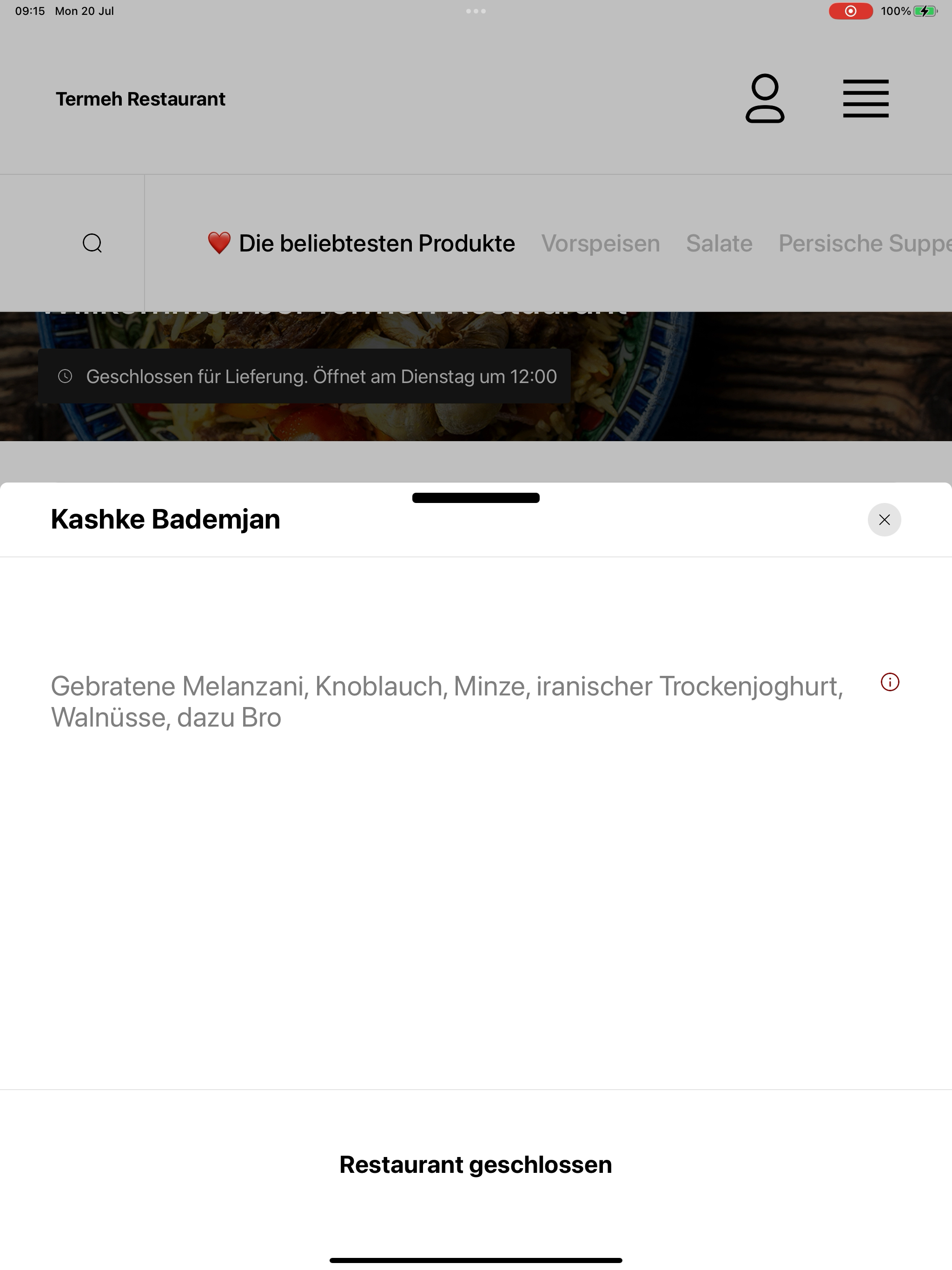Image resolution: width=952 pixels, height=1270 pixels.
Task: Grab the sheet drag handle
Action: 476,498
